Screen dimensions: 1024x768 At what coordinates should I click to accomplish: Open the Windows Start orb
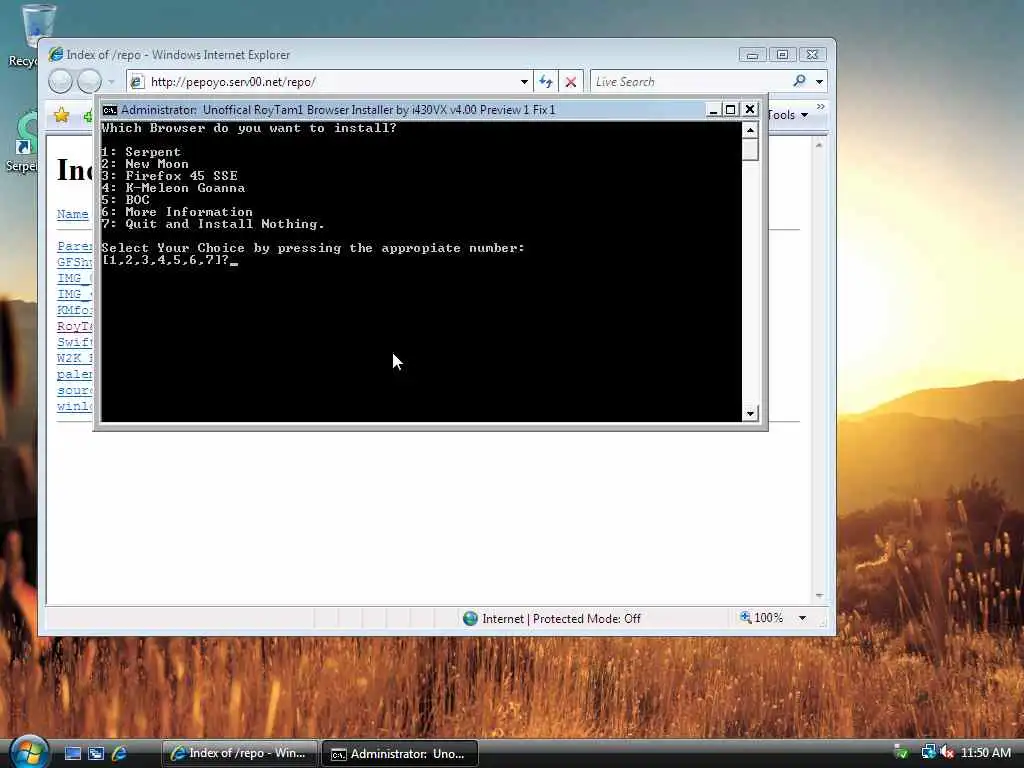[29, 752]
